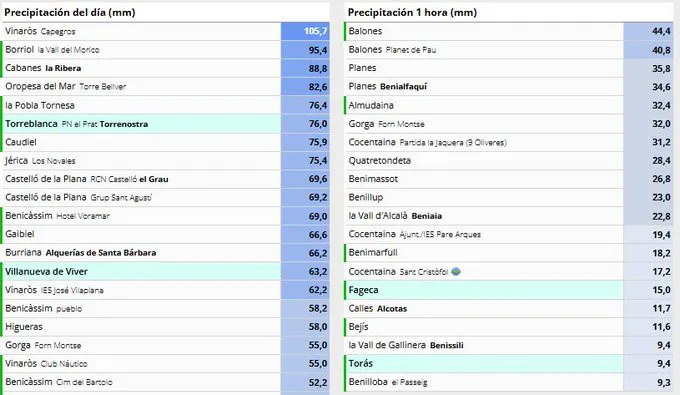Click the Precipitación 1 hora (mm) header
The height and width of the screenshot is (395, 680).
tap(412, 12)
